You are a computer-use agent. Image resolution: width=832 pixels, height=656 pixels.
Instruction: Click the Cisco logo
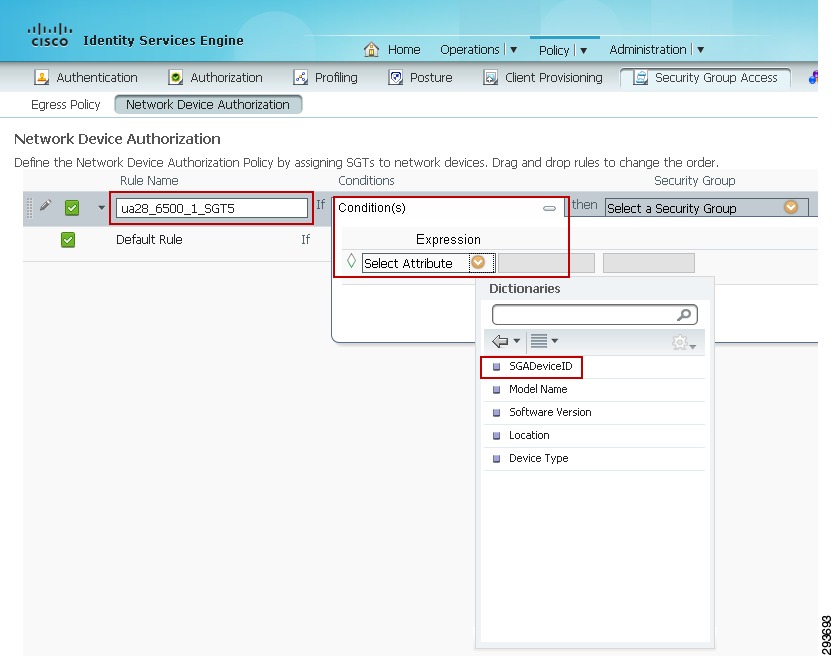(x=49, y=35)
